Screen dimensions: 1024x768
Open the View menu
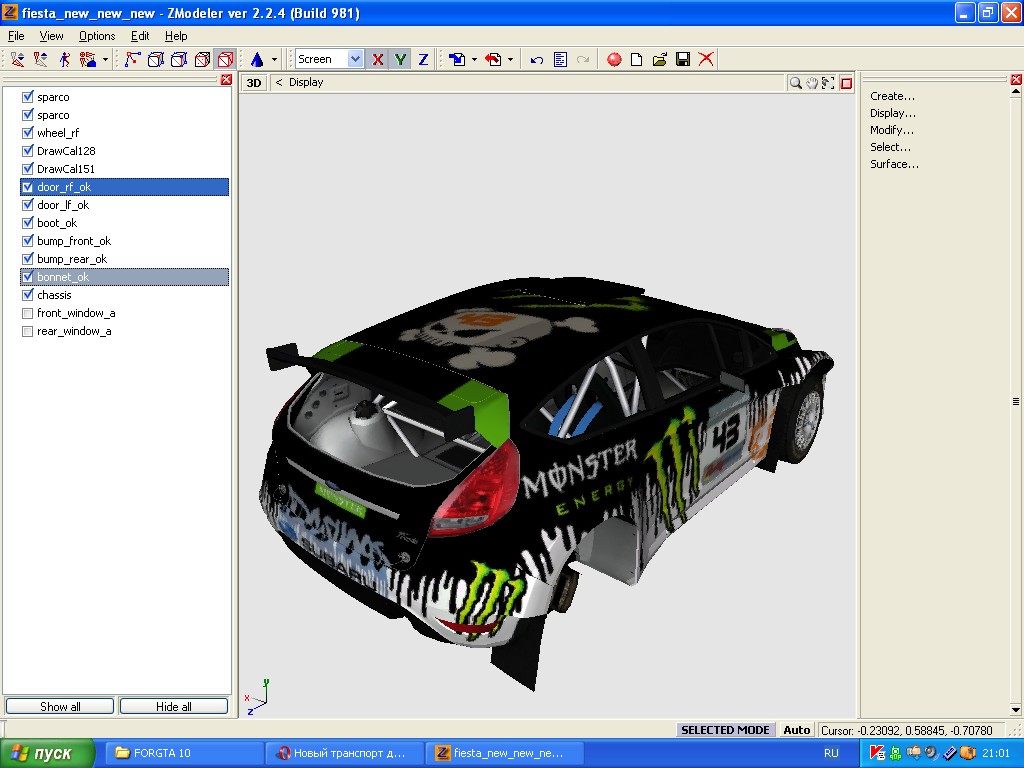point(52,36)
